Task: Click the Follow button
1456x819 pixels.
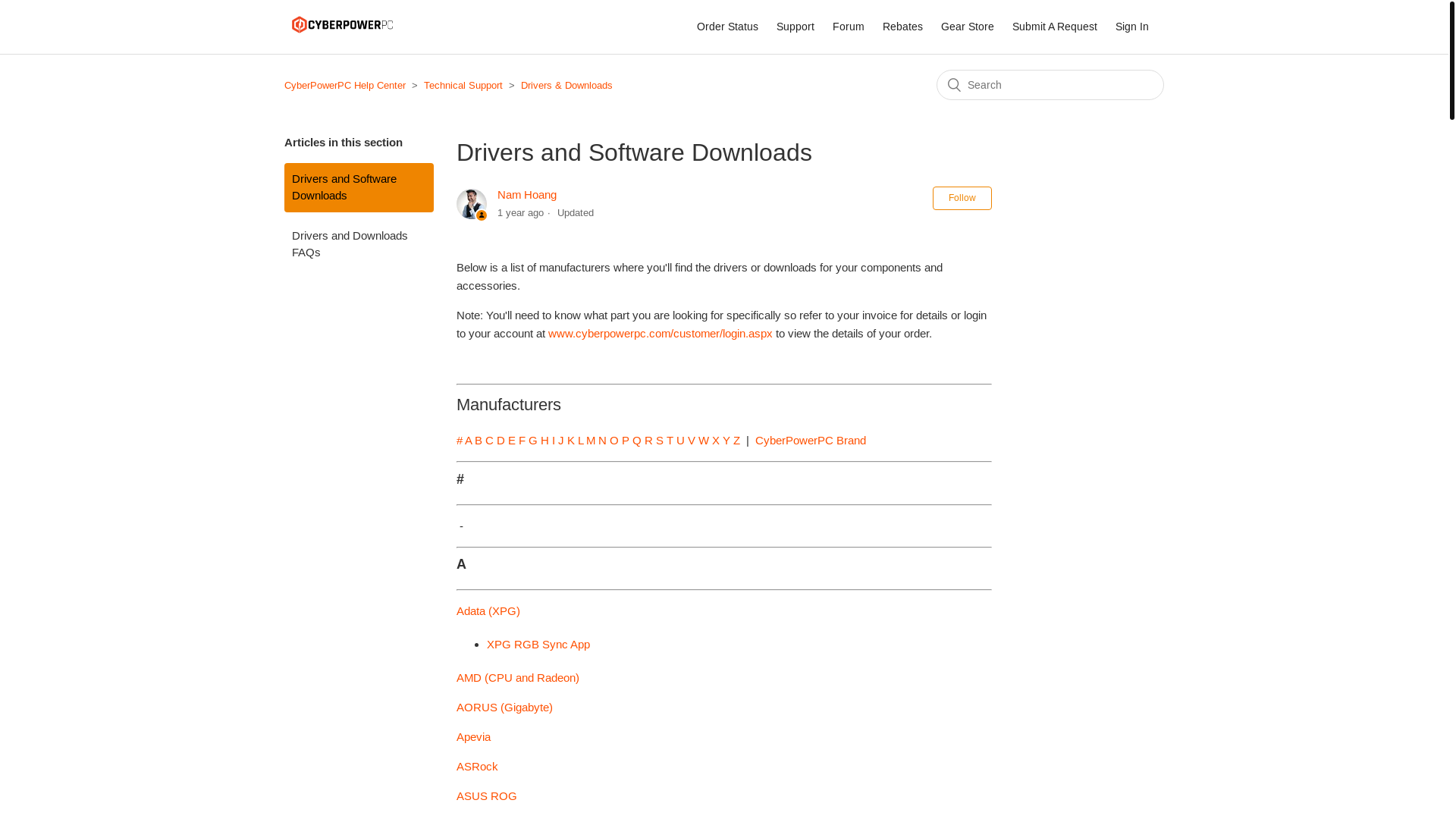Action: pos(962,198)
